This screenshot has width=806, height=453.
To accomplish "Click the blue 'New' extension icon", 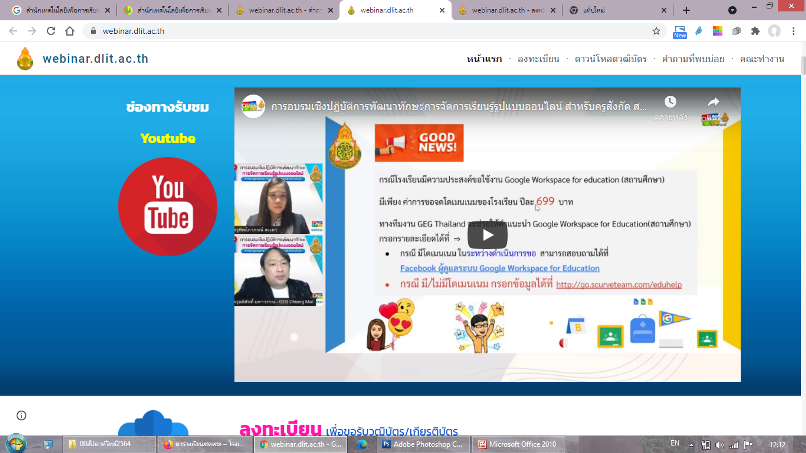I will (680, 32).
